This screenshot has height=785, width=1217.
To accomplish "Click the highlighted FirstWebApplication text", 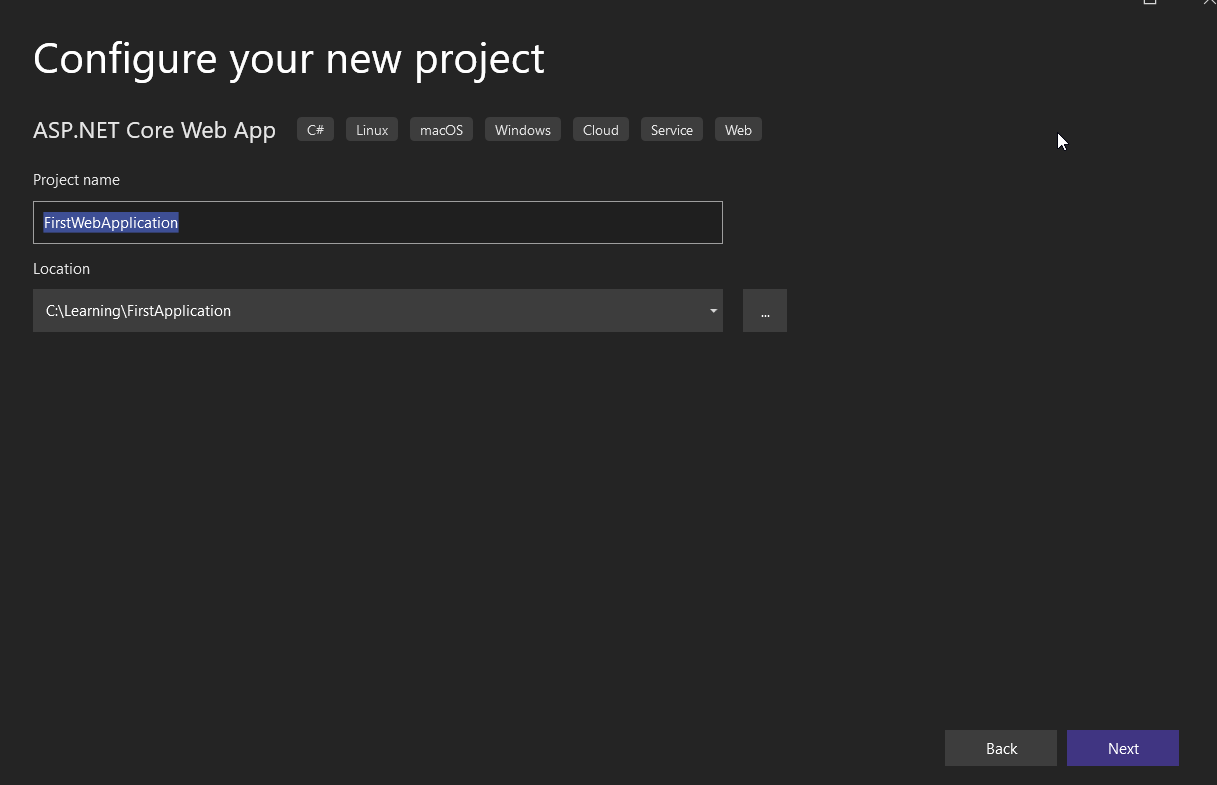I will pyautogui.click(x=111, y=223).
